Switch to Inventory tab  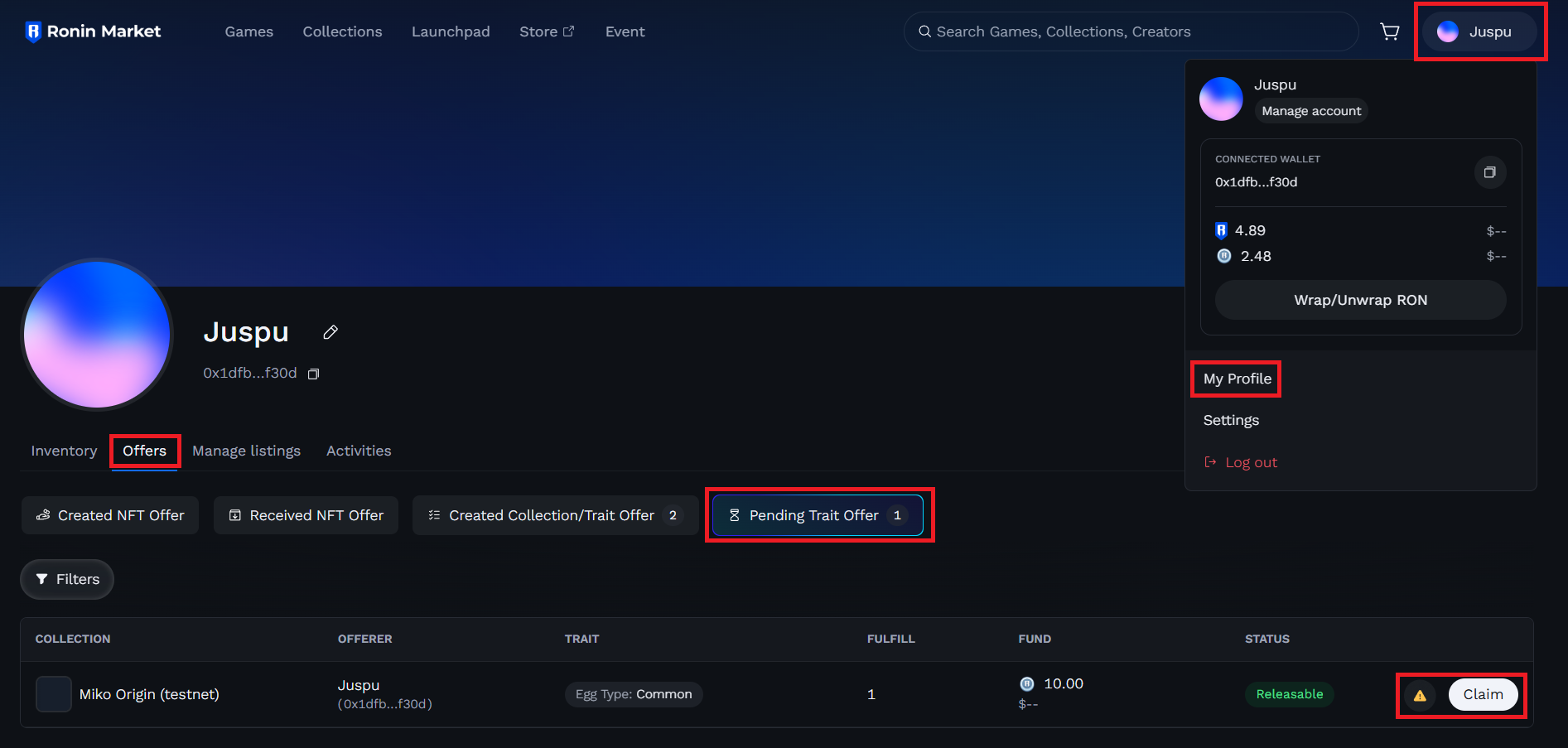64,451
